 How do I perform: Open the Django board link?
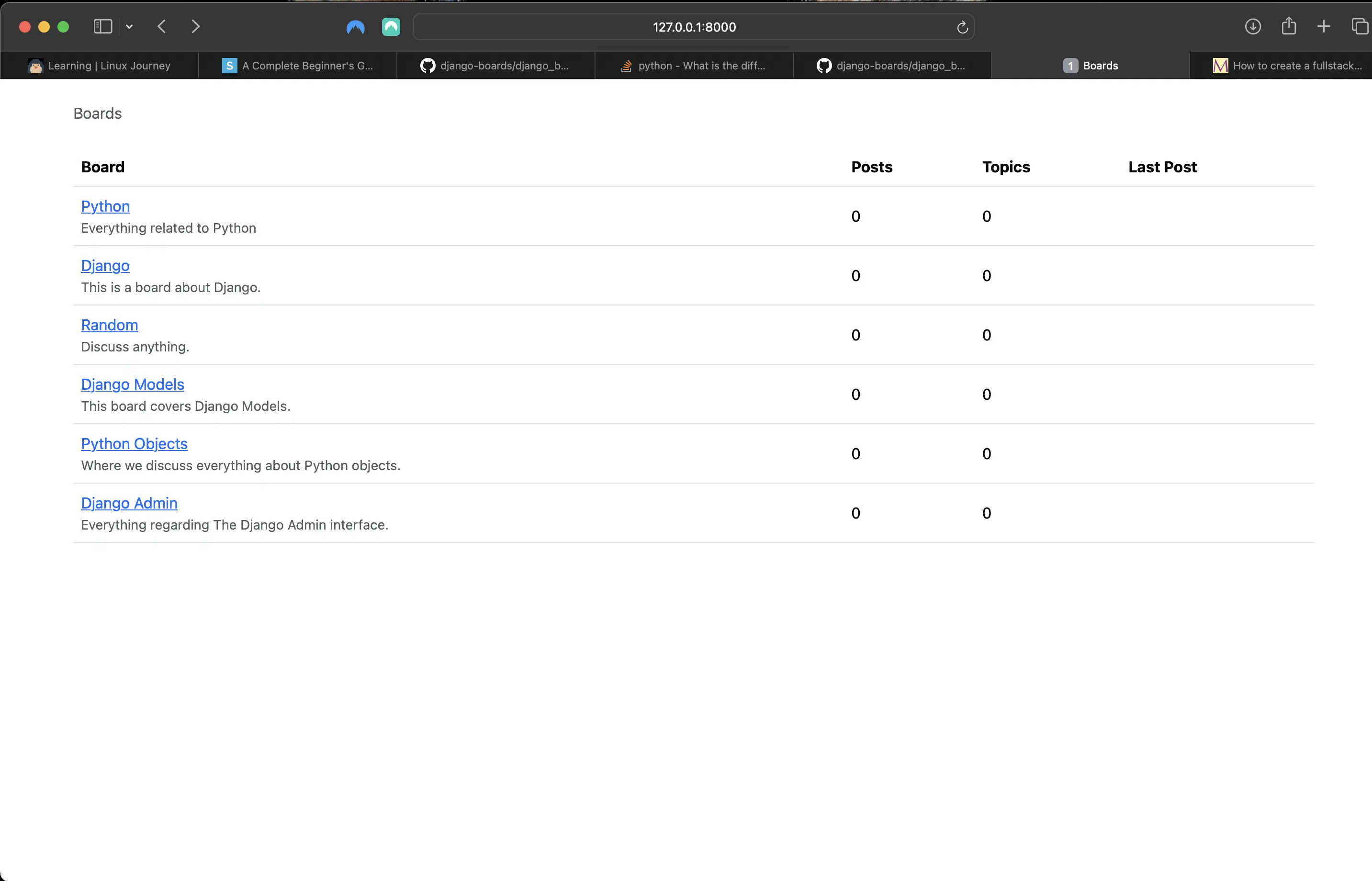pos(105,265)
